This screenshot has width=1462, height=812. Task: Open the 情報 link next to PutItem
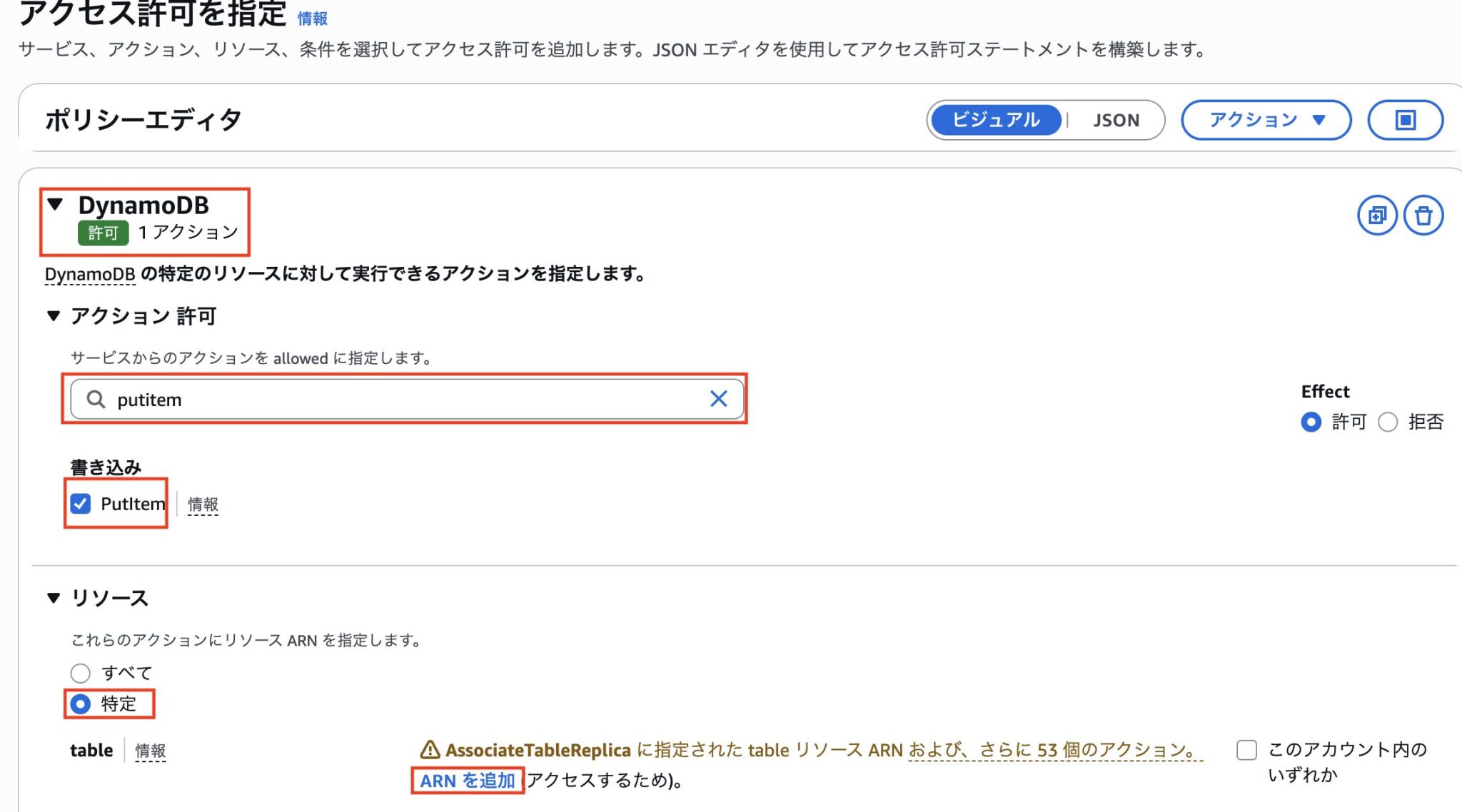(x=203, y=504)
